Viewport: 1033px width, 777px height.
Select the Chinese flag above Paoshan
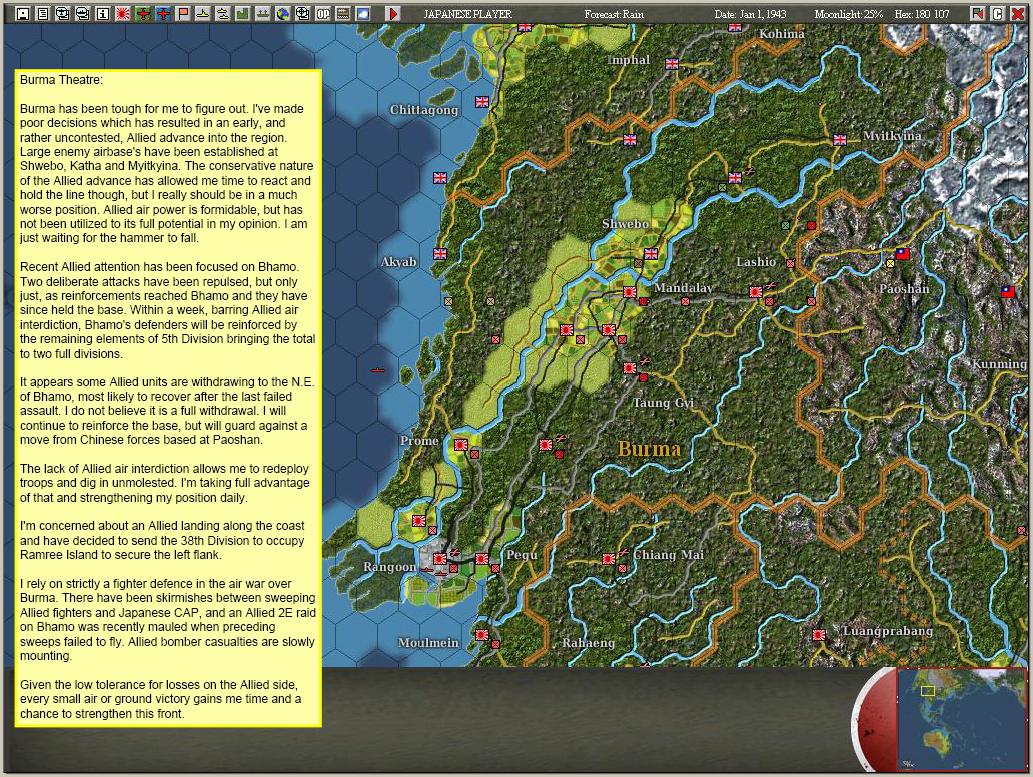[x=903, y=253]
